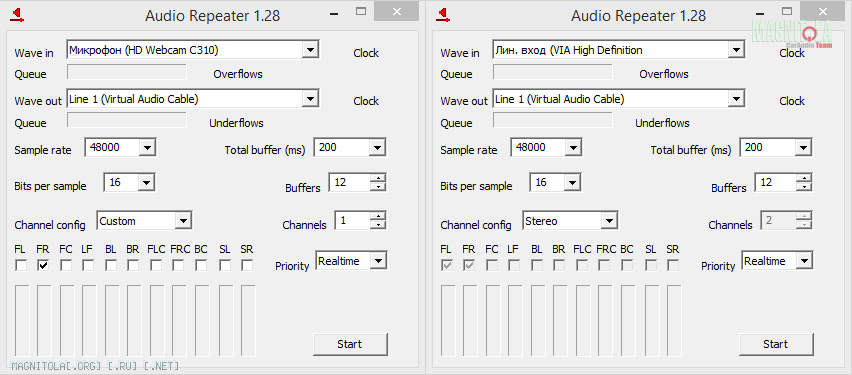The height and width of the screenshot is (375, 852).
Task: Click SR channel checkbox in right window
Action: click(x=673, y=266)
